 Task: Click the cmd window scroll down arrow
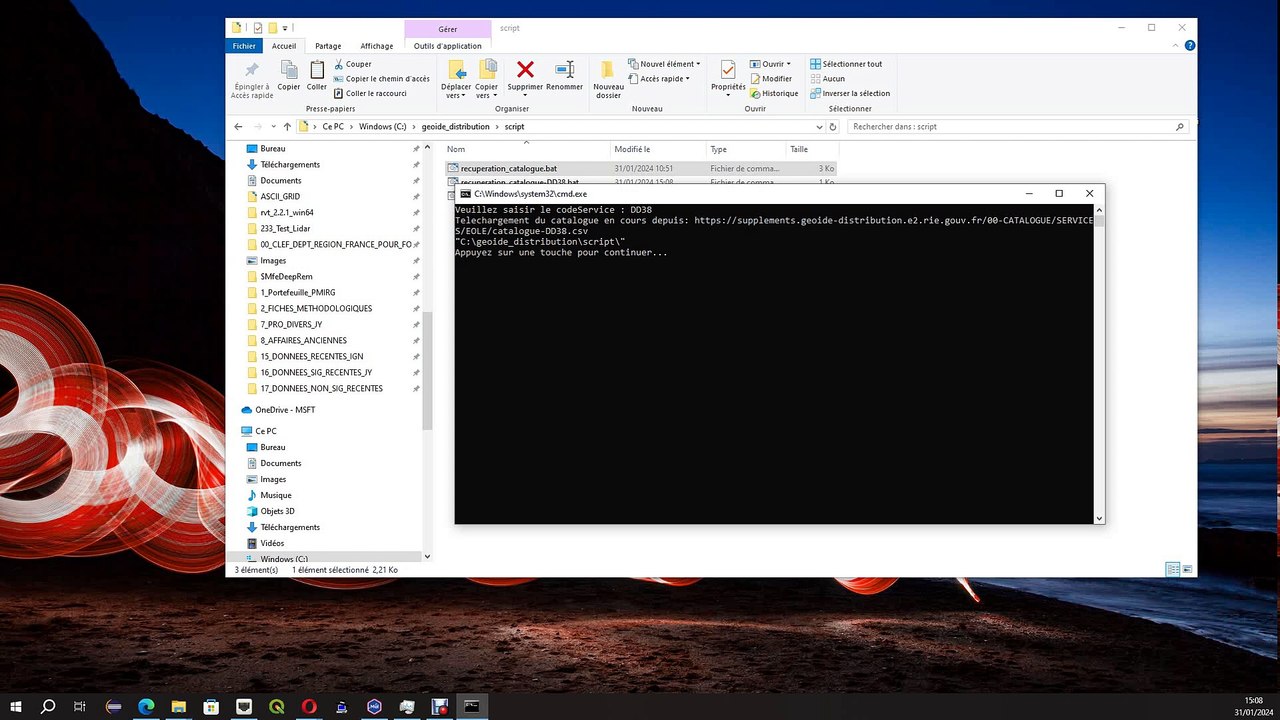(x=1099, y=518)
